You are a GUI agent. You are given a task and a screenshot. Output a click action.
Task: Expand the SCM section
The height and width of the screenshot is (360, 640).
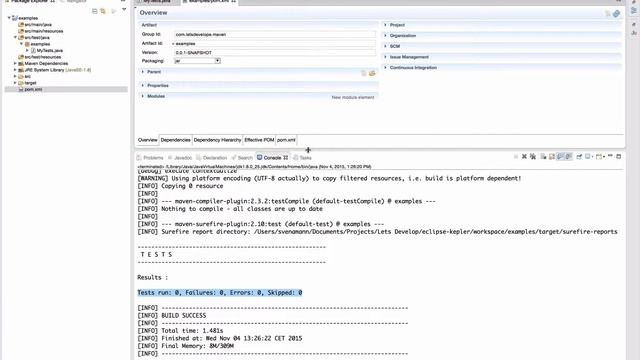(385, 46)
